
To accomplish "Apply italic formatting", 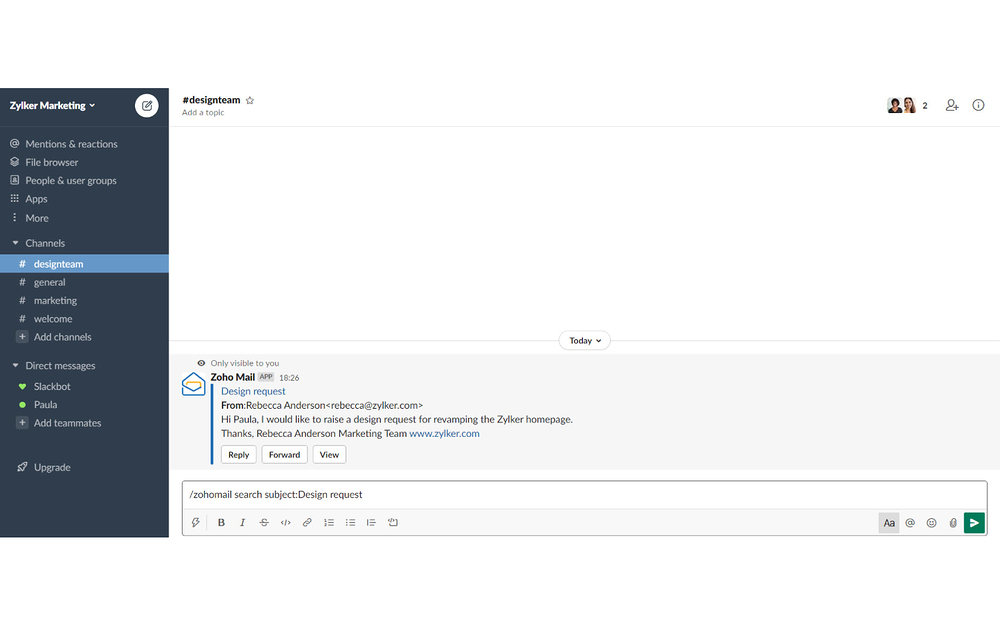I will coord(242,522).
